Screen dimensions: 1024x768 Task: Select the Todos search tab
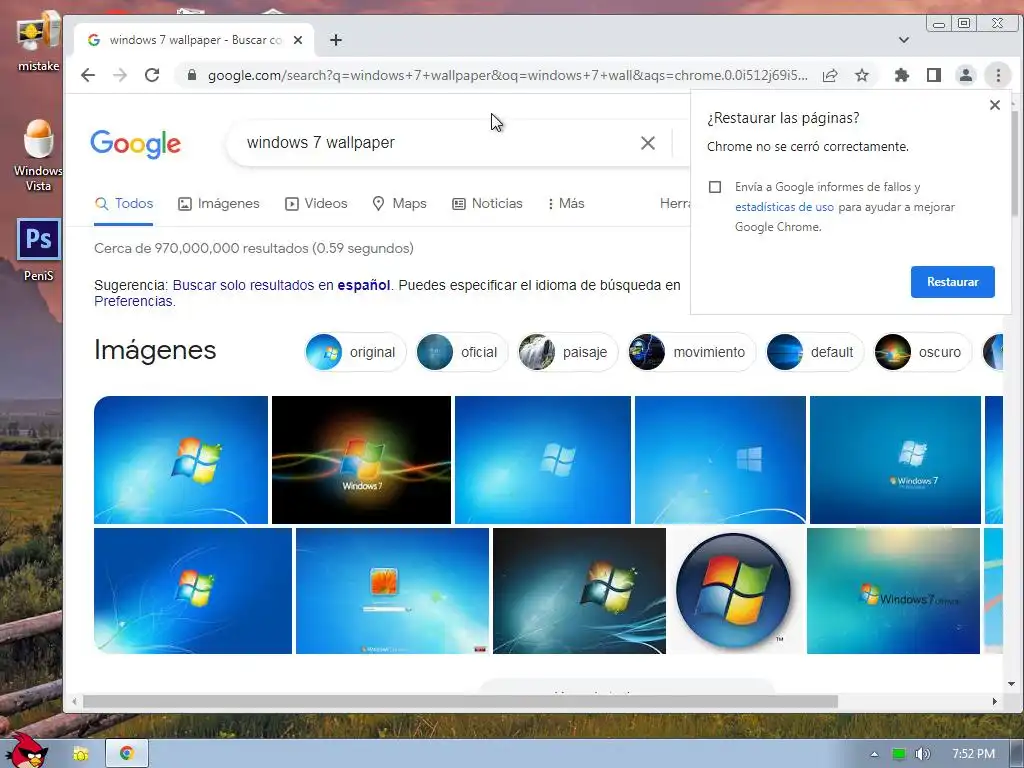click(x=123, y=203)
